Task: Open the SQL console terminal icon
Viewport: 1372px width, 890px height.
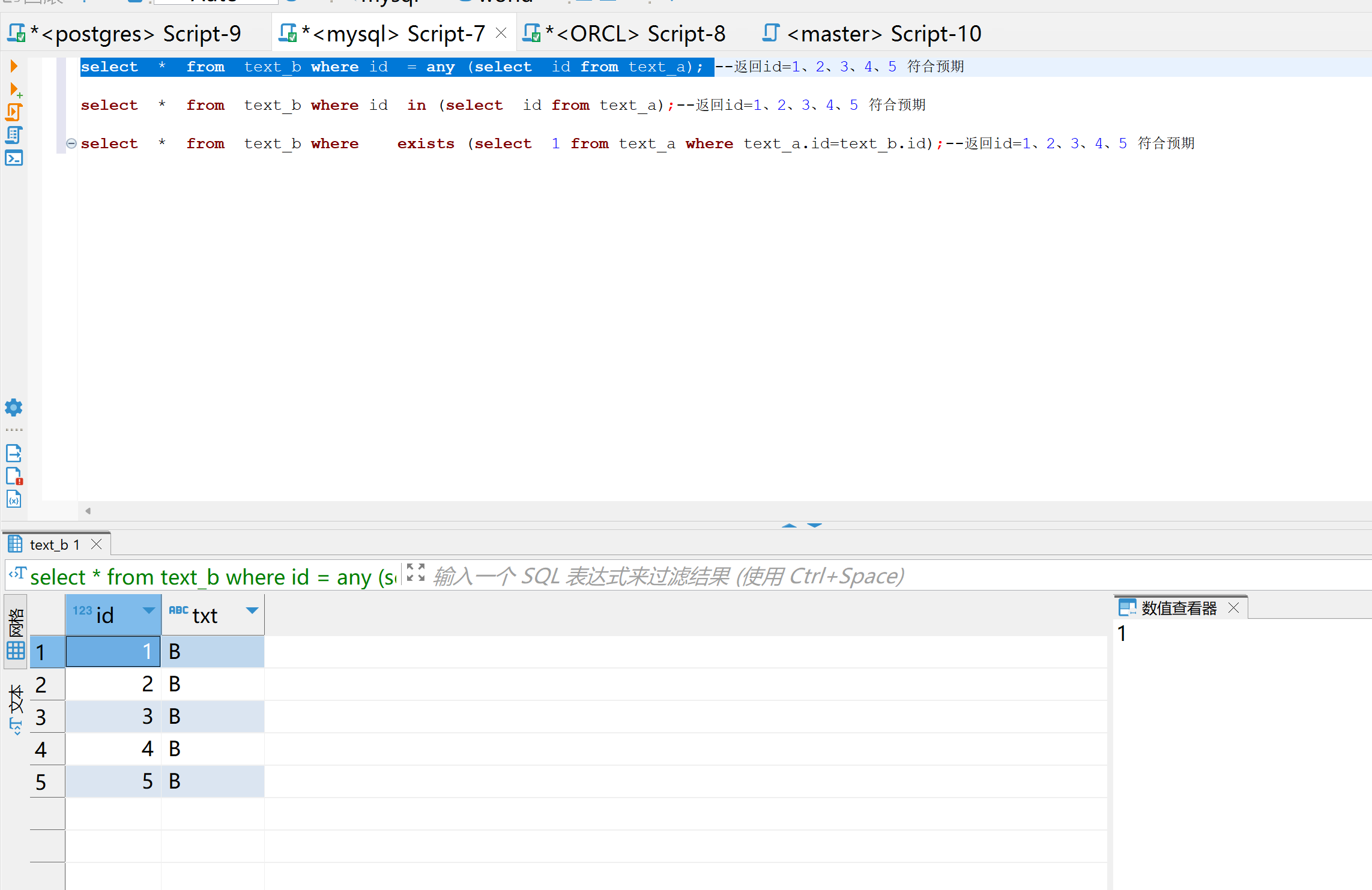Action: coord(14,158)
